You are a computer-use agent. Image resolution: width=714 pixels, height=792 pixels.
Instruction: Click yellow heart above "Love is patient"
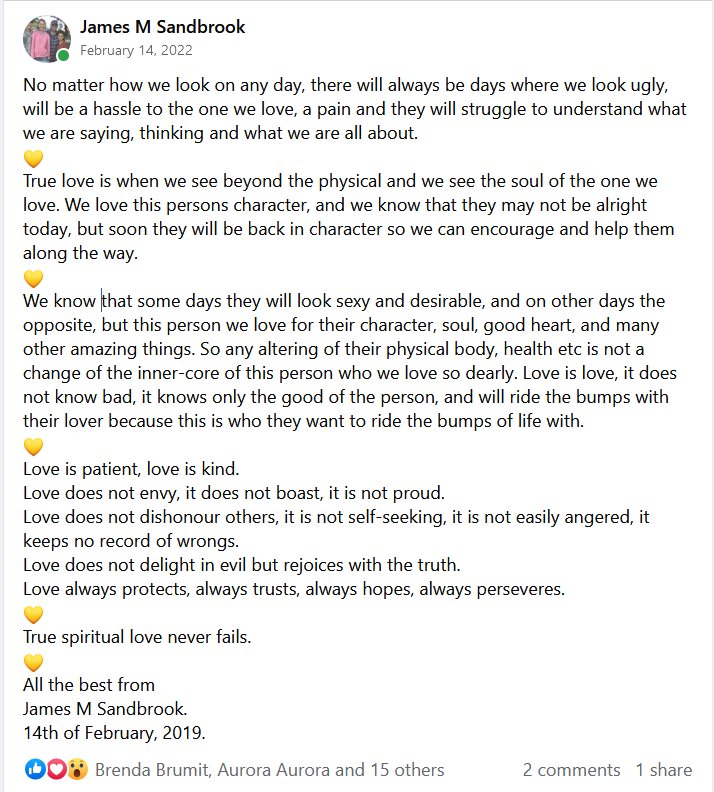click(x=33, y=445)
